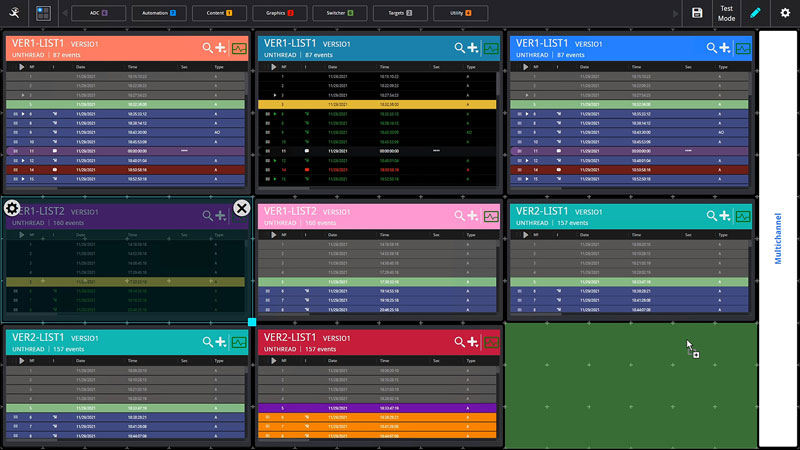Select orange row 6 in red VER2-LIST1 panel

[377, 417]
